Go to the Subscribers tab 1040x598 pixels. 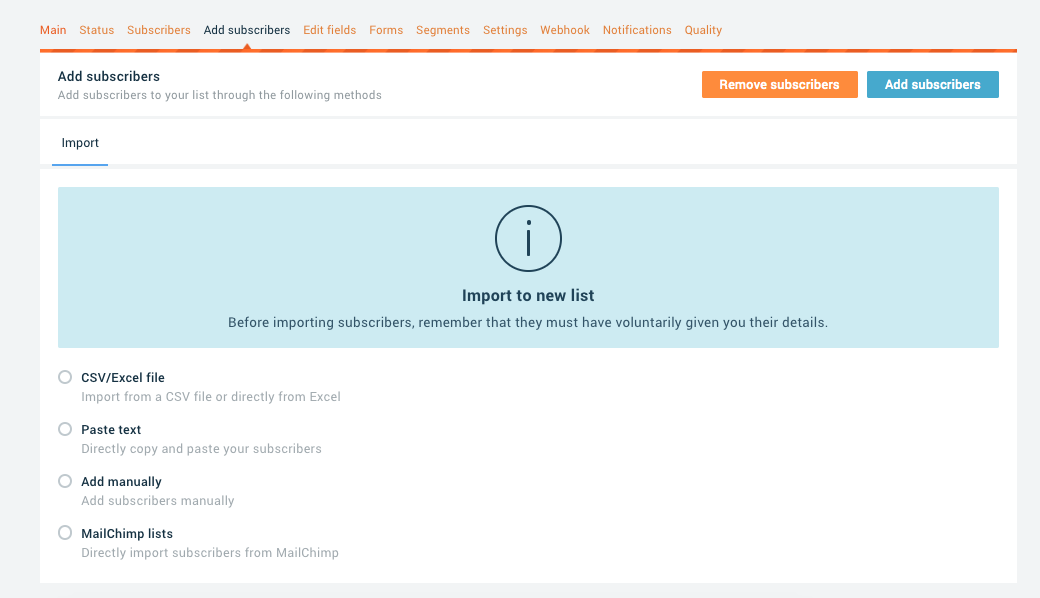coord(159,30)
